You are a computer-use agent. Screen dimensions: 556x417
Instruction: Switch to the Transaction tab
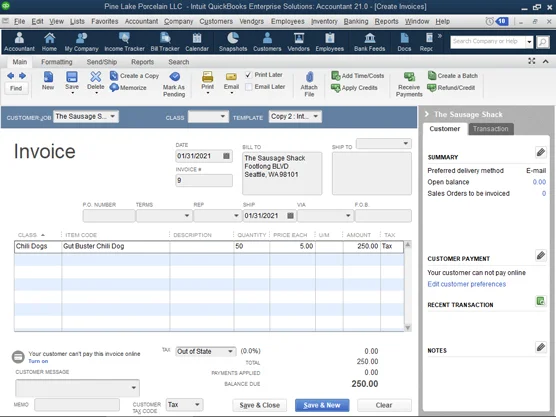(x=491, y=129)
